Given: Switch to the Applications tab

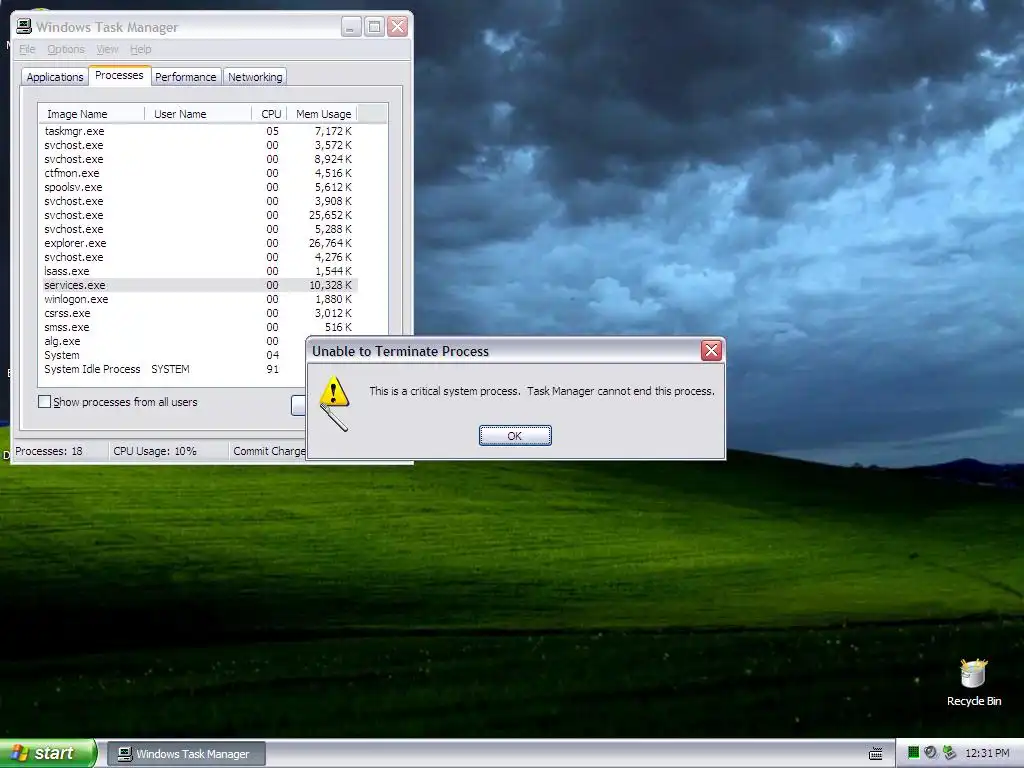Looking at the screenshot, I should click(x=55, y=77).
